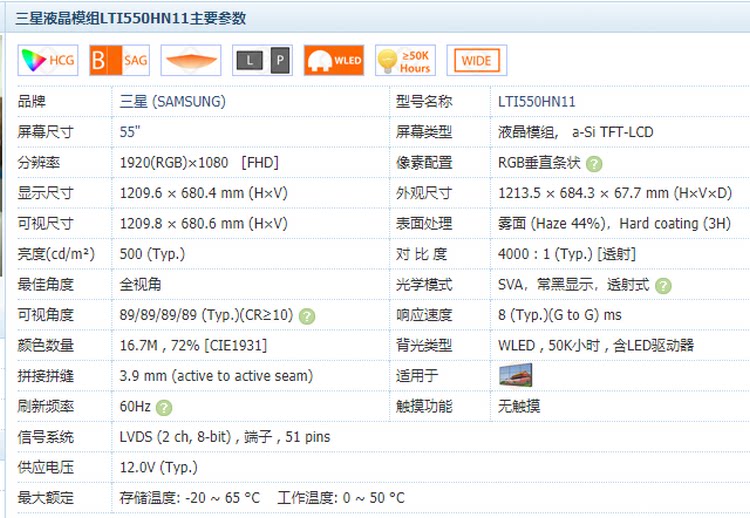Screen dimensions: 750x518
Task: Click the 12.0V (Typ.) supply voltage value
Action: [159, 467]
